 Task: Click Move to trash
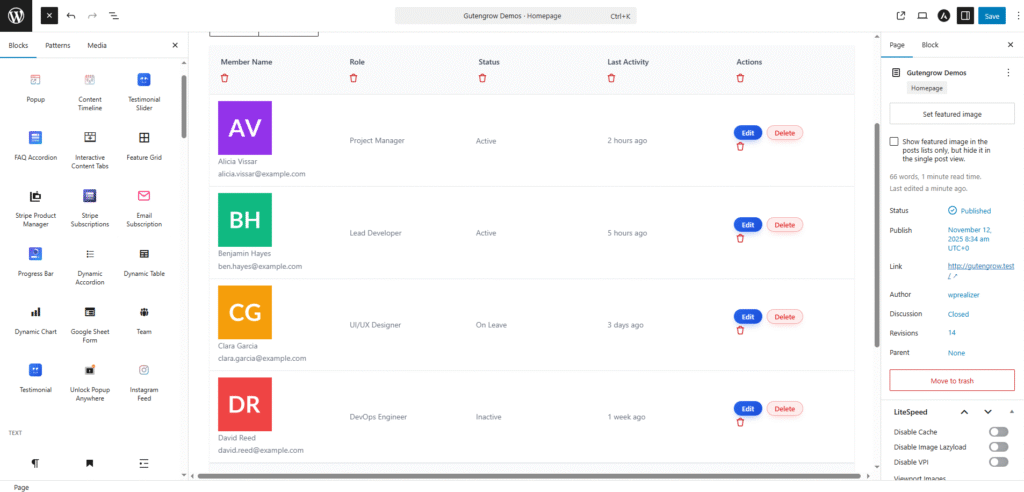952,380
